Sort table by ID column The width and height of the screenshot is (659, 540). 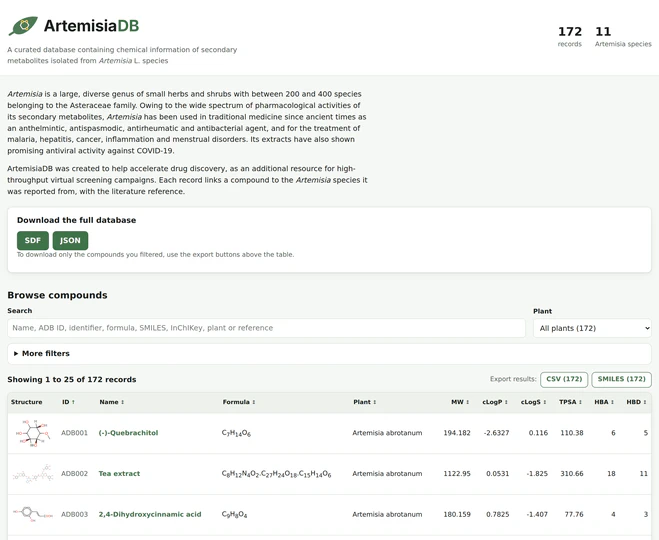(x=68, y=402)
